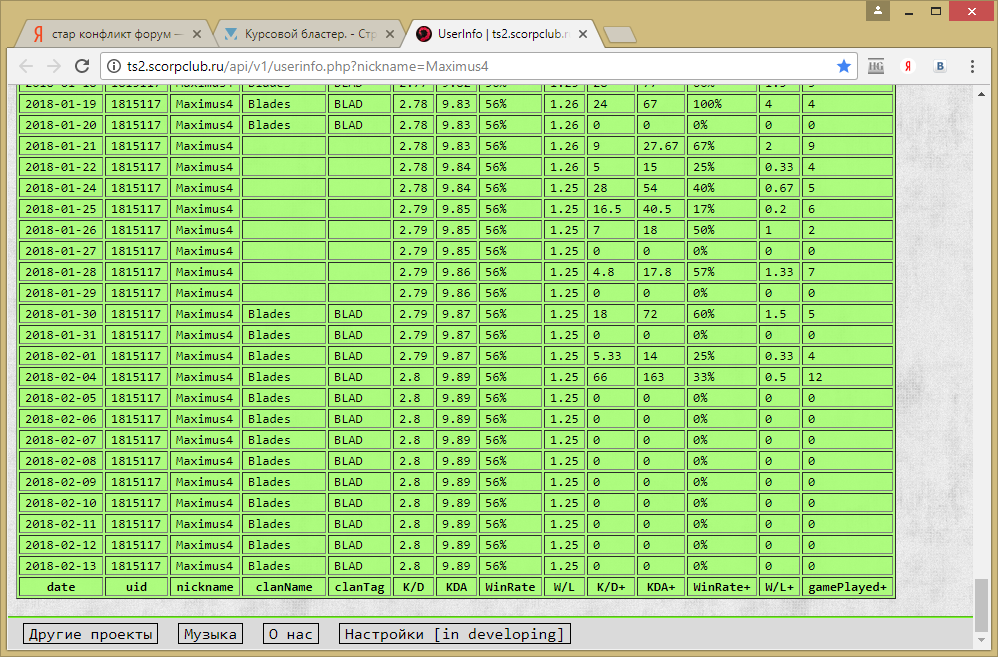Screen dimensions: 998x657
Task: Open the 'Другие проекты' button
Action: click(90, 634)
